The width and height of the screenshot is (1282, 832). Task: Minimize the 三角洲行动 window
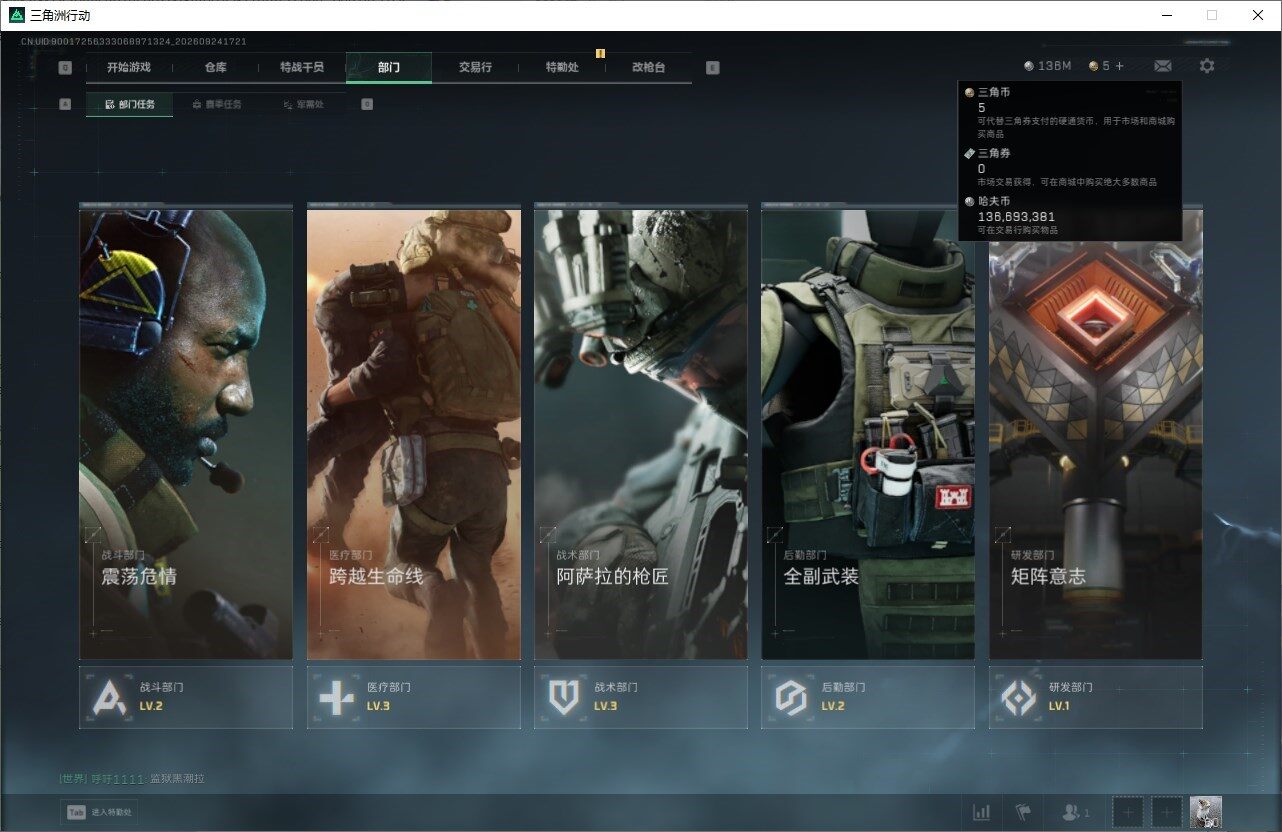(1168, 15)
